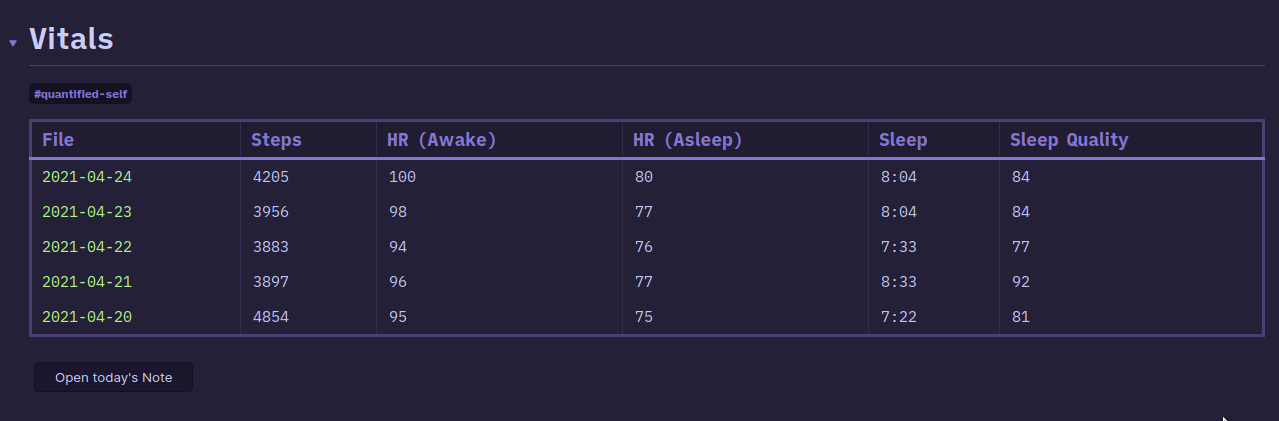Open the 2021-04-24 file link

(87, 177)
